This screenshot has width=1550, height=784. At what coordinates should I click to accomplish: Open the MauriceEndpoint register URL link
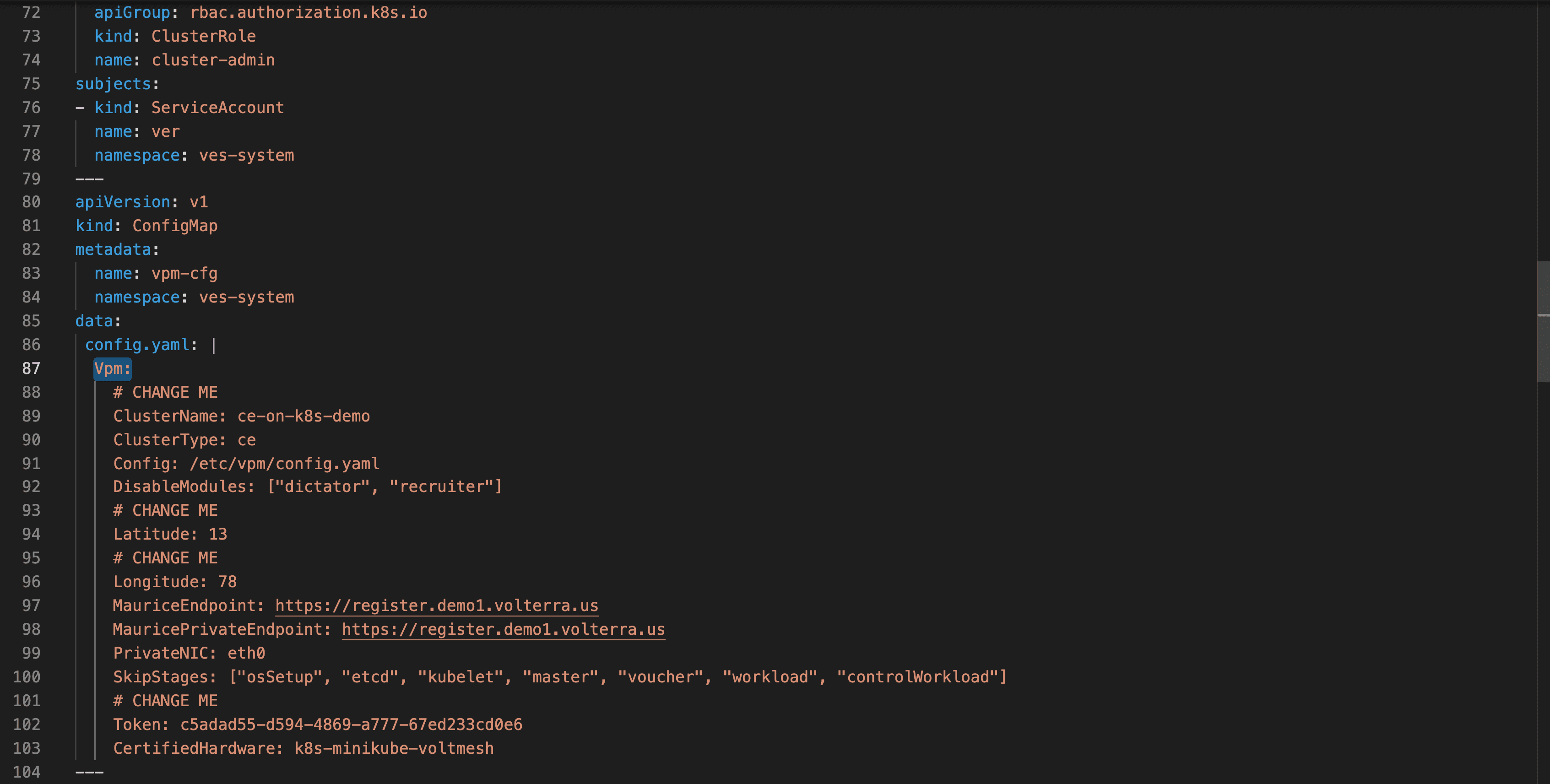[436, 606]
